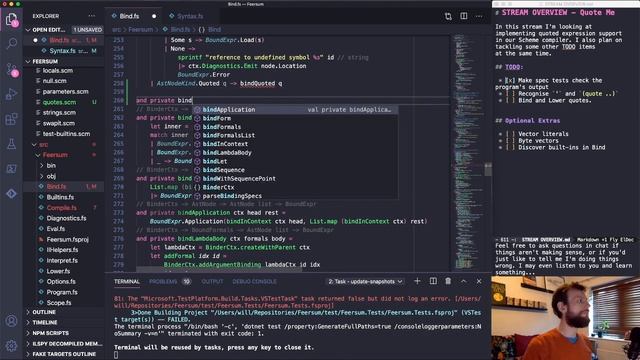Switch to the Terminal panel tab
This screenshot has width=640, height=360.
pyautogui.click(x=127, y=282)
